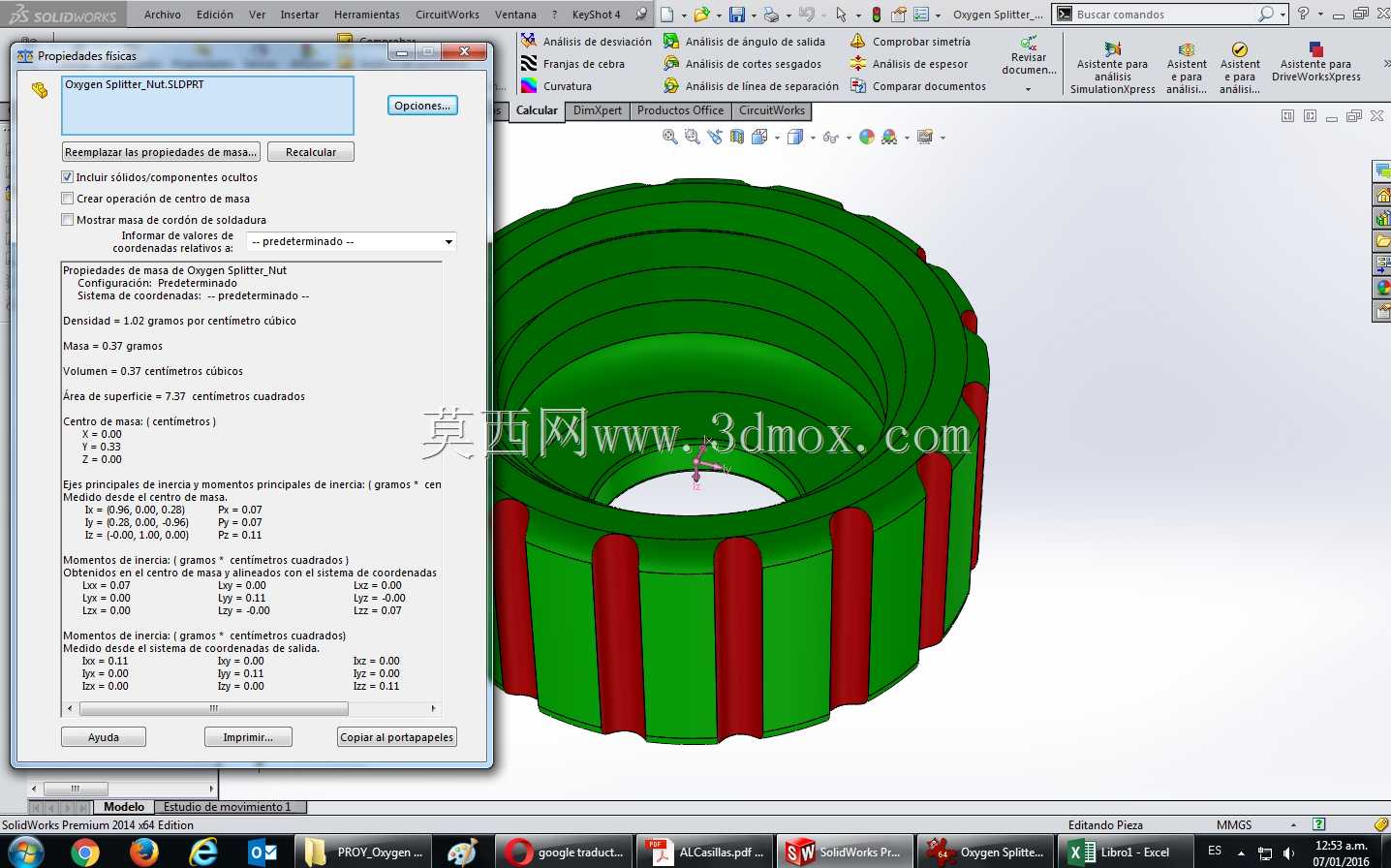1391x868 pixels.
Task: Launch Análisis de línea de separación
Action: (x=751, y=86)
